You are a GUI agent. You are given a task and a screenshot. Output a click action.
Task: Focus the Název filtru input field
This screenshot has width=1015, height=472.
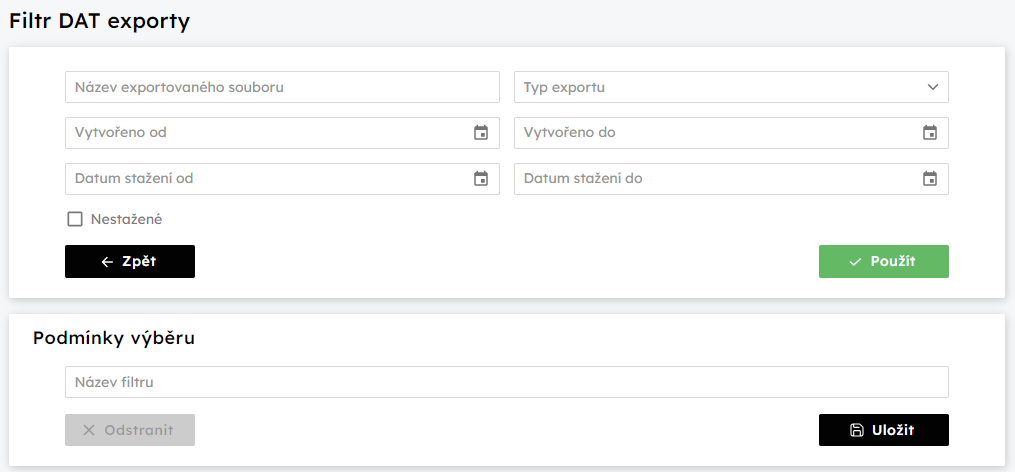[x=507, y=382]
